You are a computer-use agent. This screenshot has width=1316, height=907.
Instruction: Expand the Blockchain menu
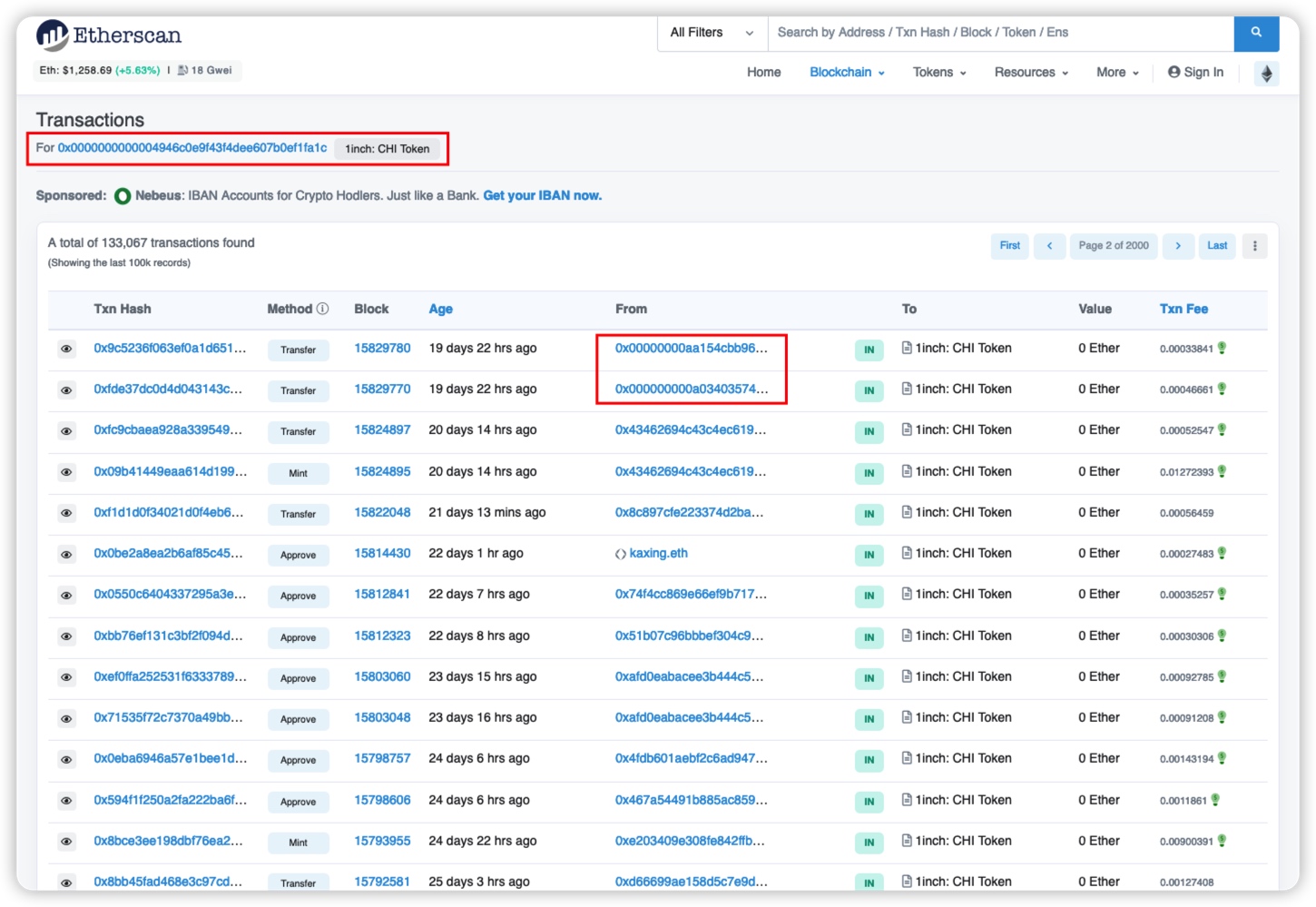point(847,73)
